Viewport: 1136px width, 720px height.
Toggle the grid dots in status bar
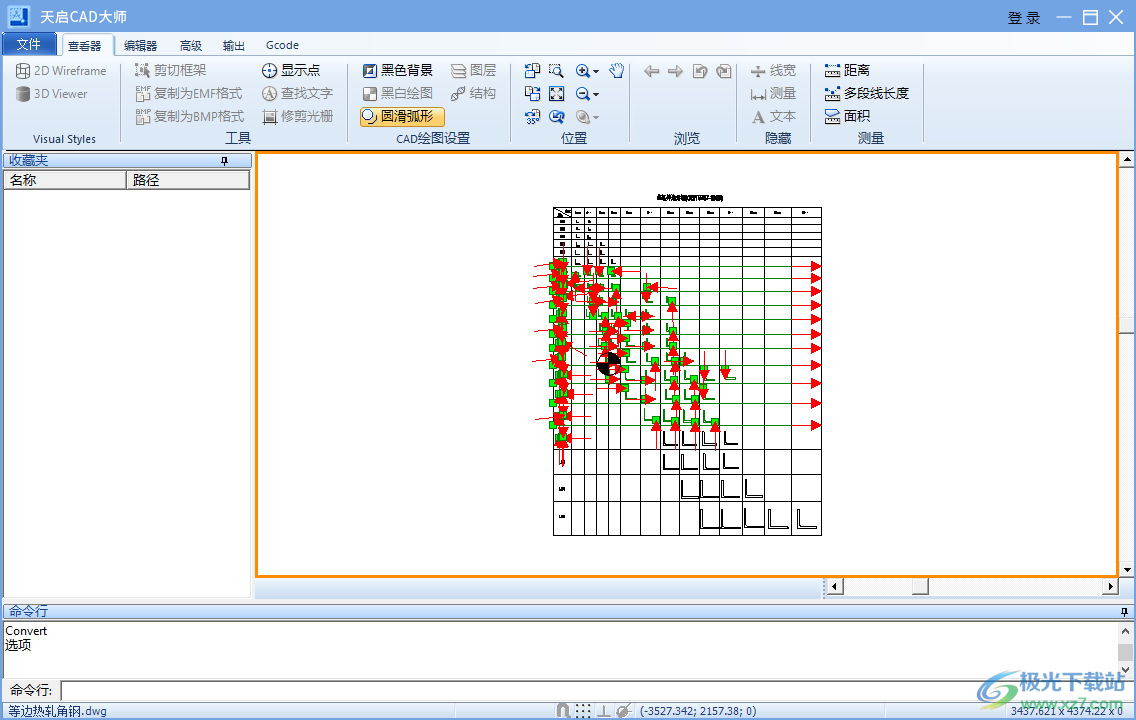(583, 711)
